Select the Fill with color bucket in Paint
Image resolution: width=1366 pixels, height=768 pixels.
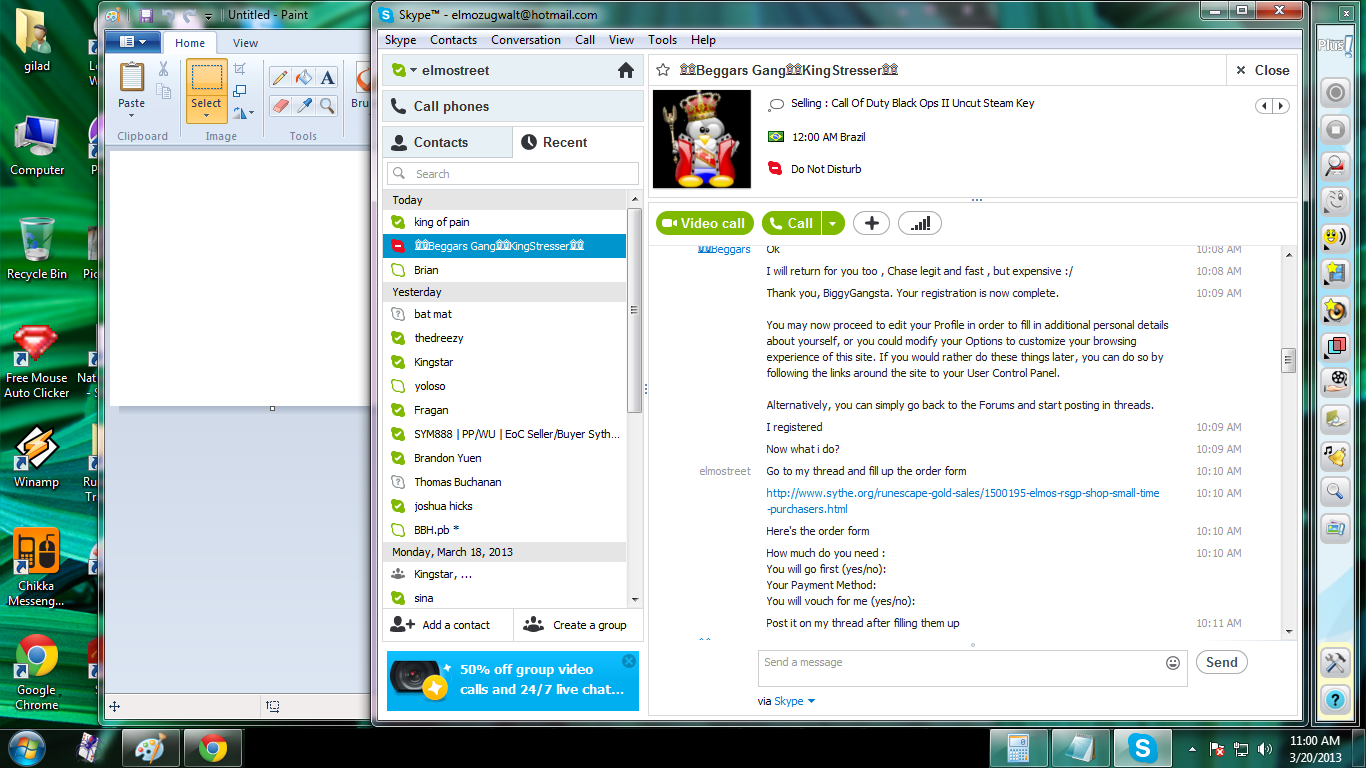point(304,77)
